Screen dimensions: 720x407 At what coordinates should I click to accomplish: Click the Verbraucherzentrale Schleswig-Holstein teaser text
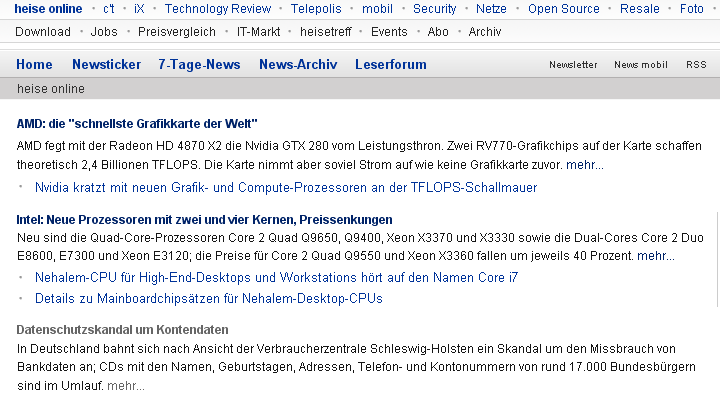tap(356, 367)
